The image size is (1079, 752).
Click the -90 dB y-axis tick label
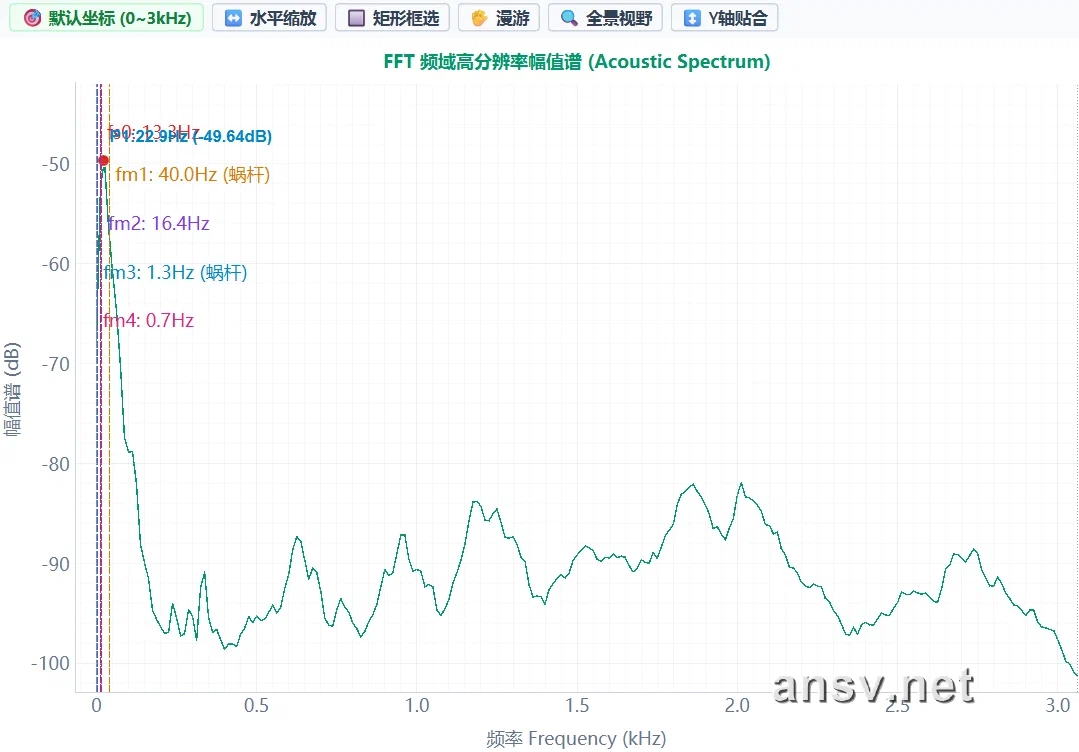click(x=55, y=564)
